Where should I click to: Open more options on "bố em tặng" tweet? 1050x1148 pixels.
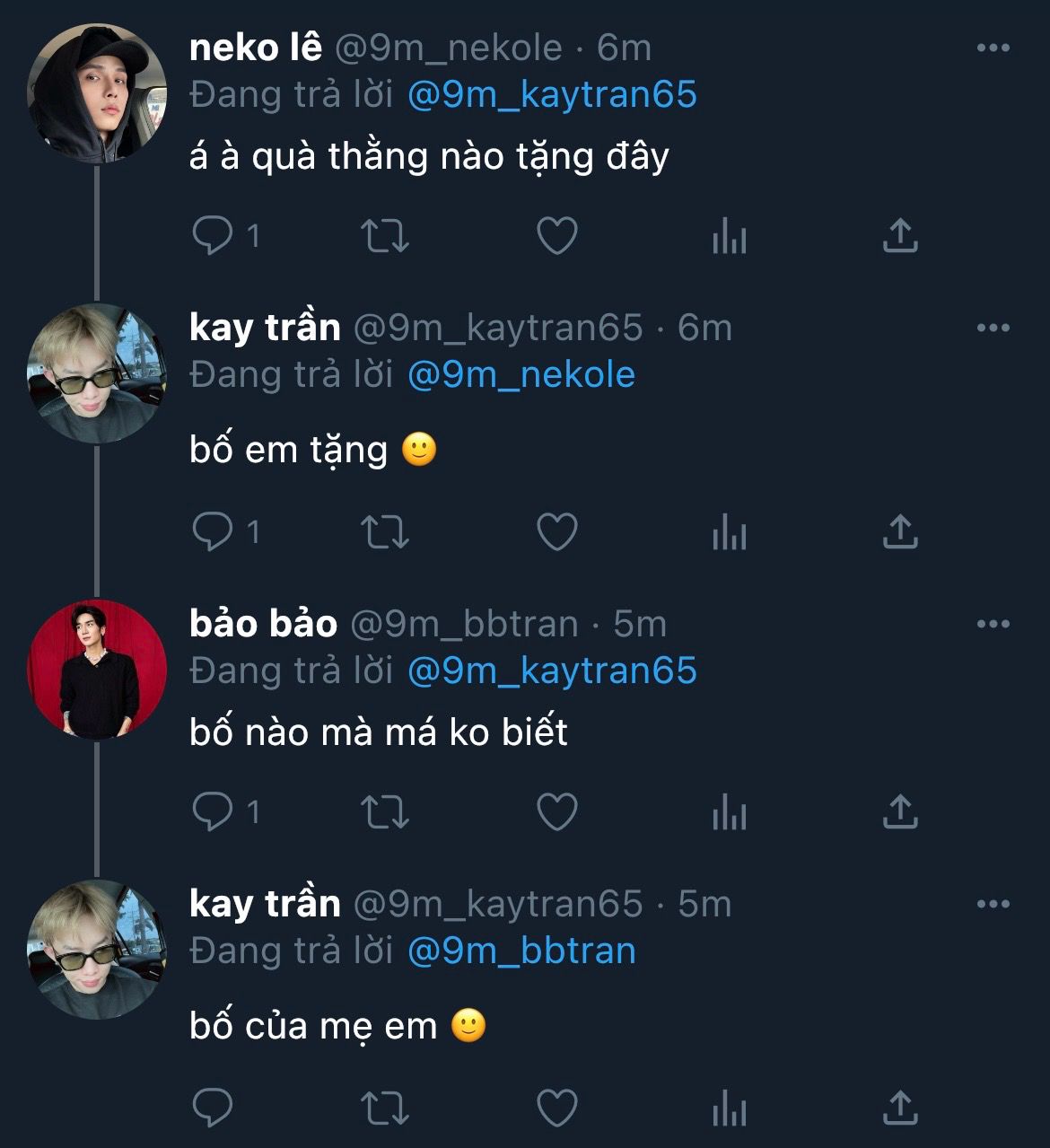[993, 329]
